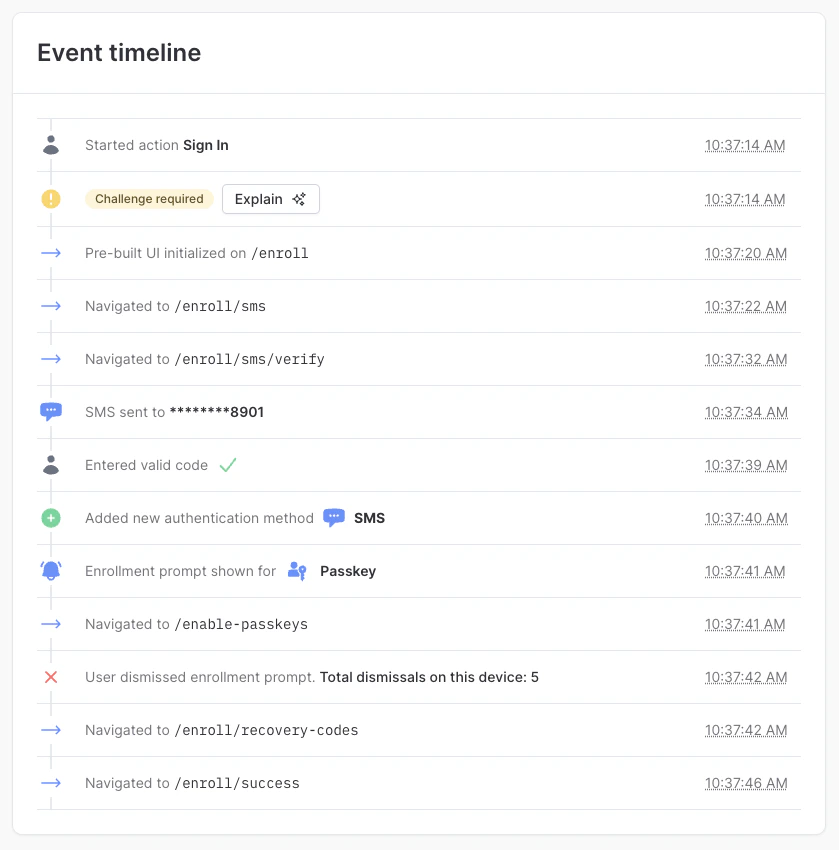Open the 10:37:34 AM timestamp for SMS sent
Image resolution: width=839 pixels, height=850 pixels.
pos(745,412)
